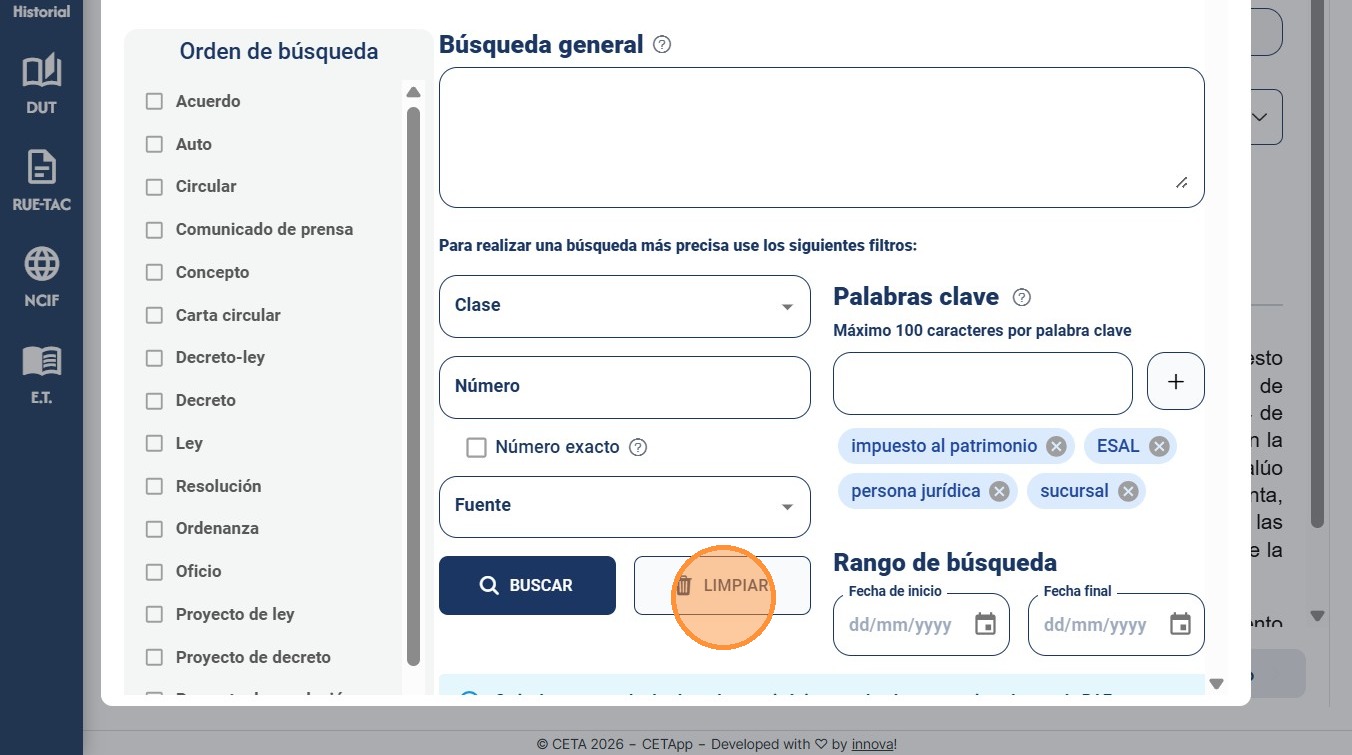
Task: Click 'Máximo 100 caracteres por palabra clave' text
Action: (x=982, y=330)
